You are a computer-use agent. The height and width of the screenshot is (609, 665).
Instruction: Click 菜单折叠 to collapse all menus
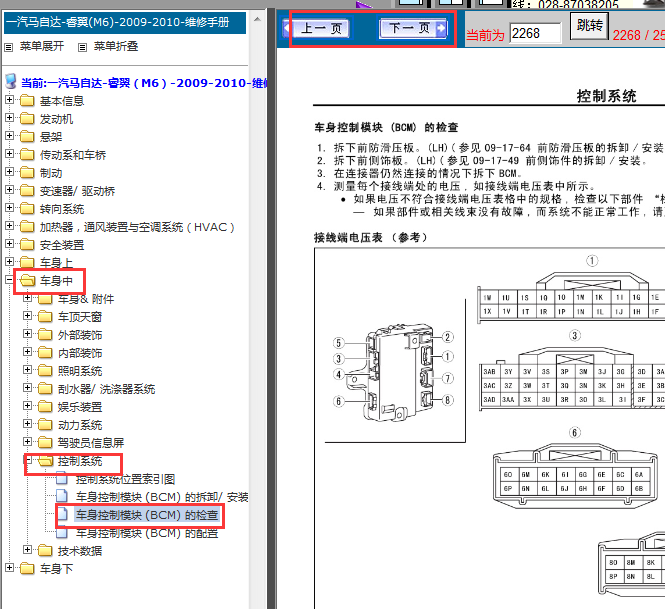116,46
